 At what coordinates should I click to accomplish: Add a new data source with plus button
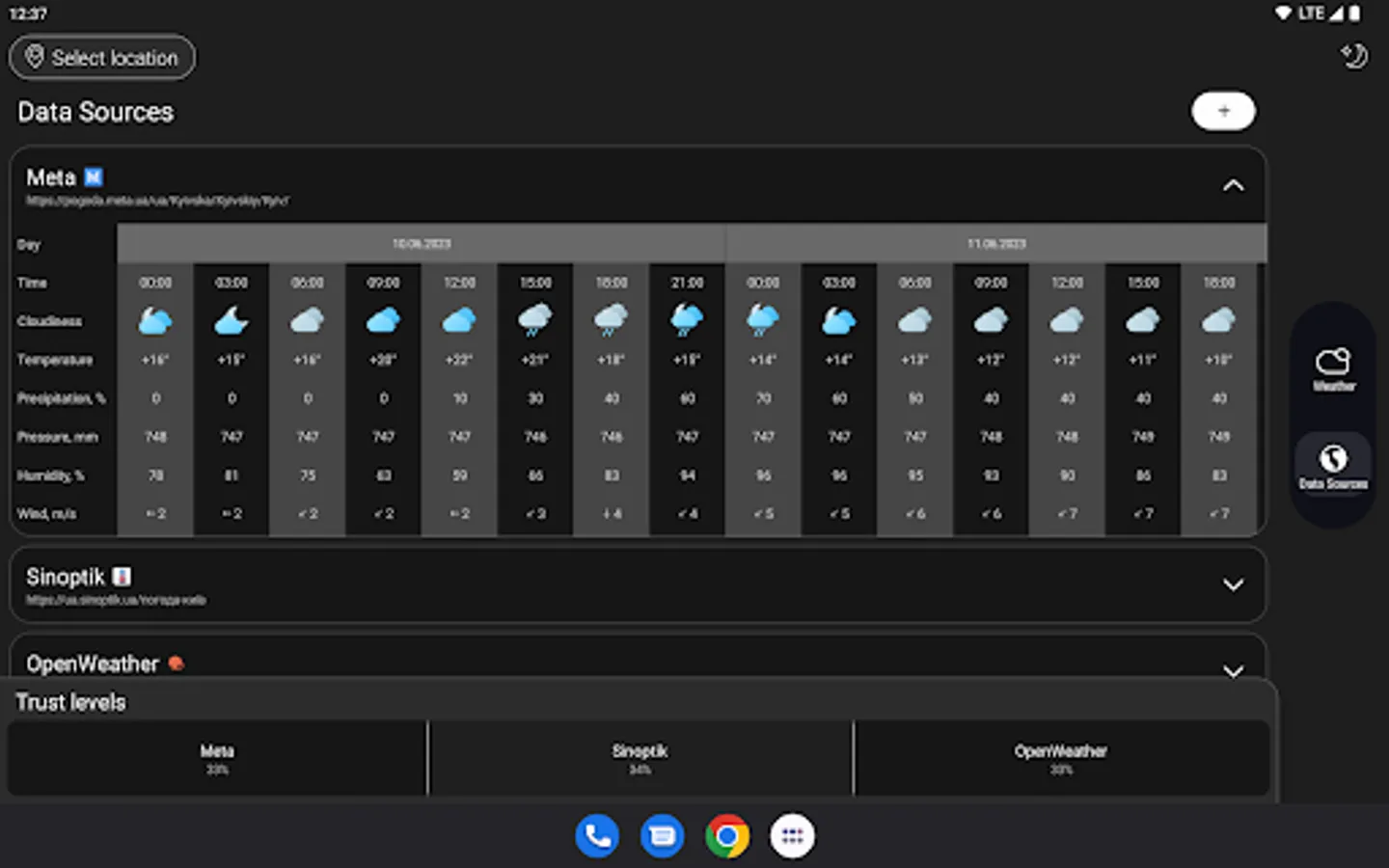[x=1223, y=111]
